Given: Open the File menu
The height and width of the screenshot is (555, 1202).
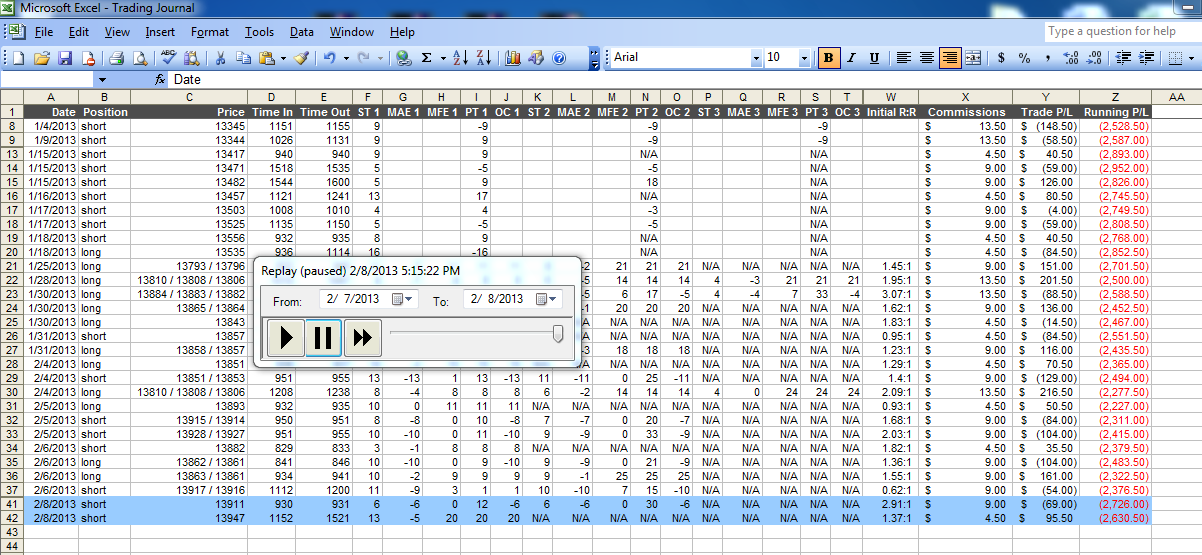Looking at the screenshot, I should (44, 32).
